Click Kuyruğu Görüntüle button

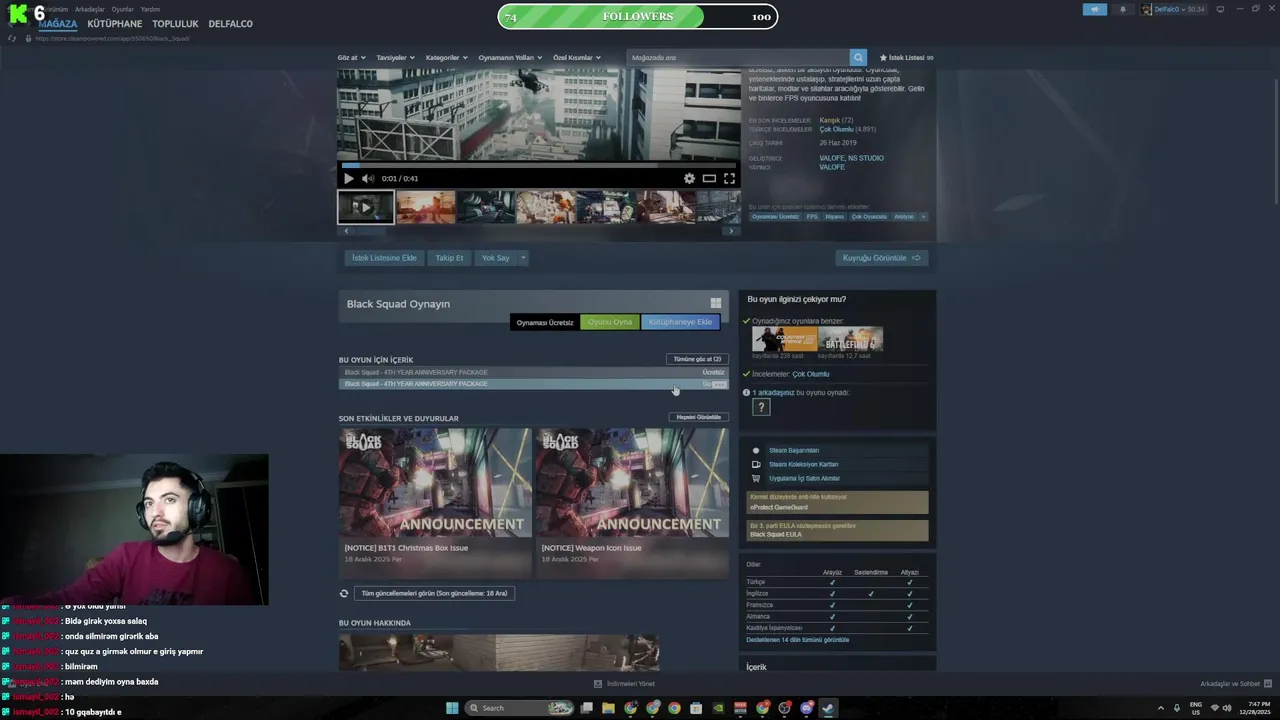coord(882,258)
